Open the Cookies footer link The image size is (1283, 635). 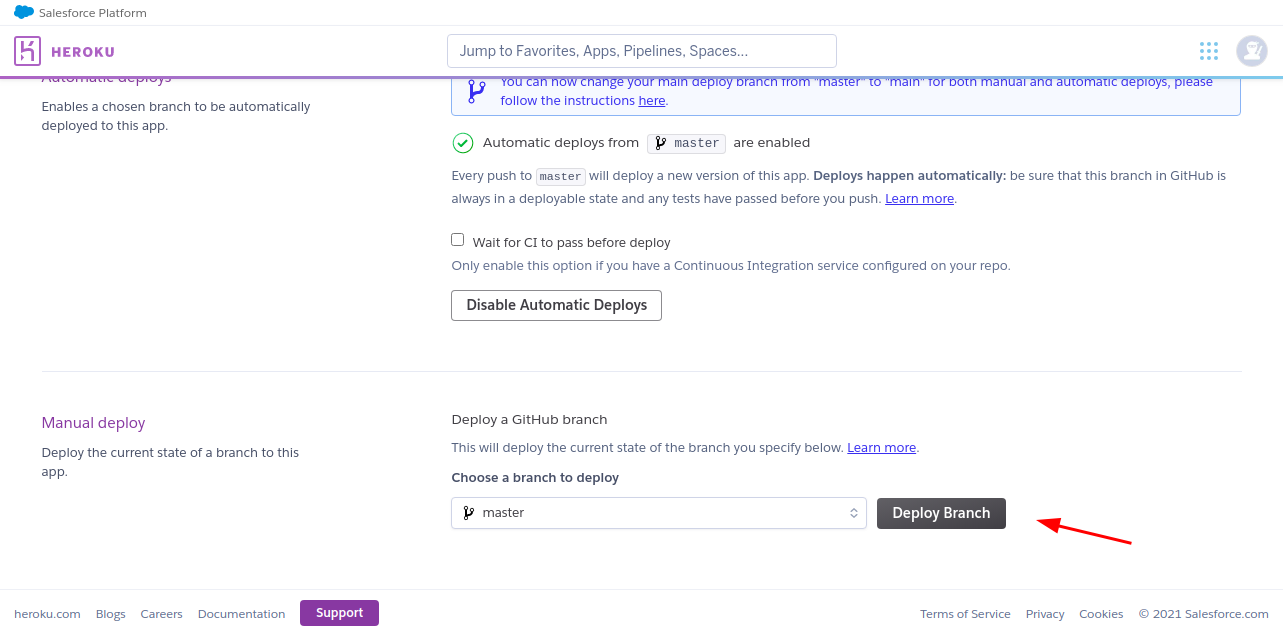point(1100,614)
